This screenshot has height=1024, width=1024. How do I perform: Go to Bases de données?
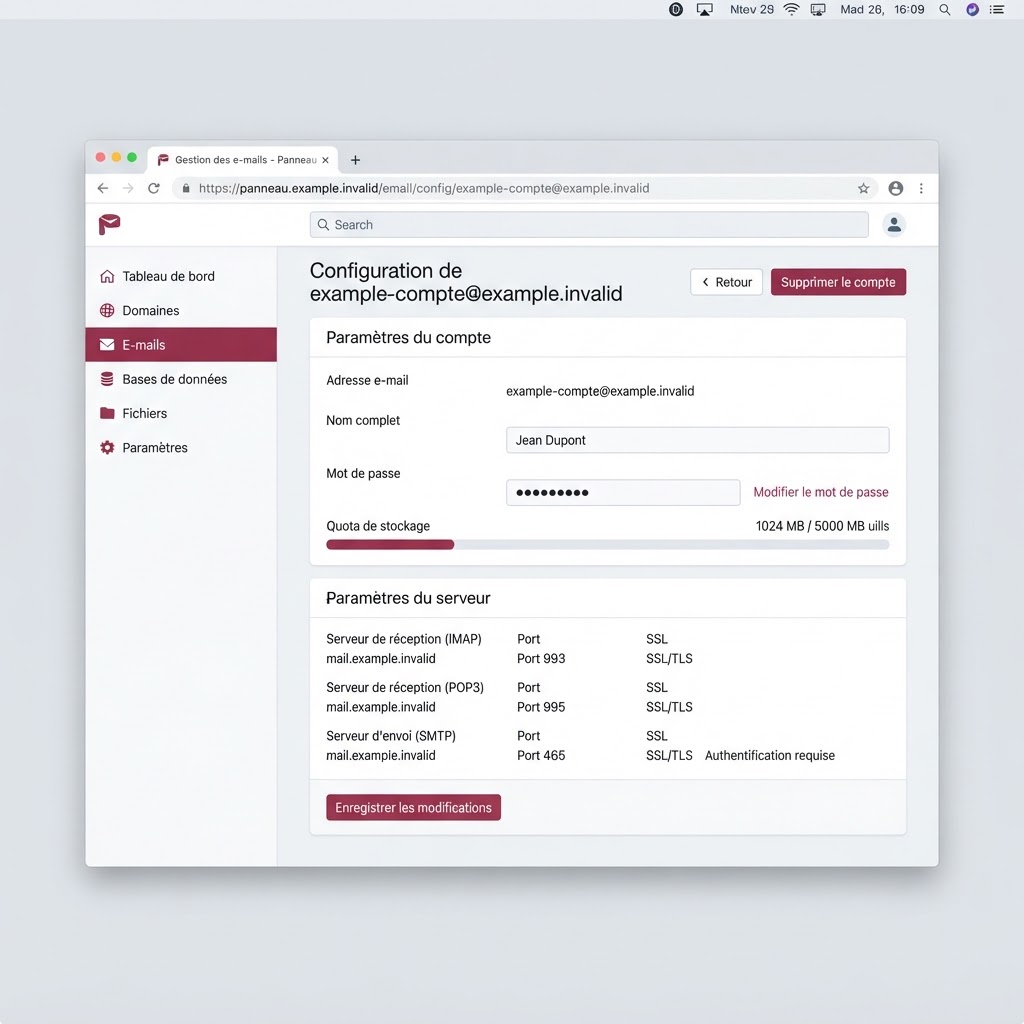coord(181,379)
